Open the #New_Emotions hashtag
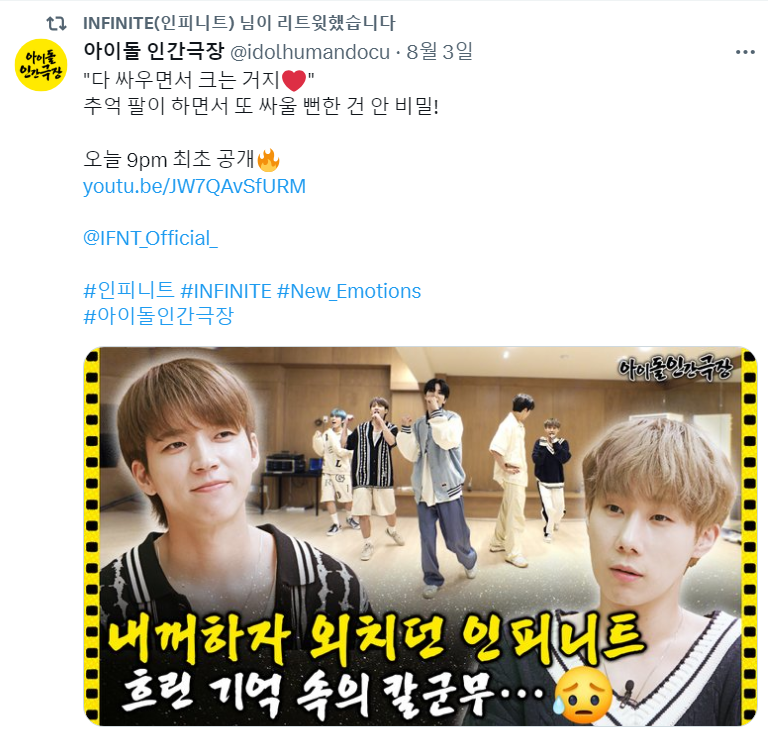Image resolution: width=768 pixels, height=737 pixels. click(349, 291)
